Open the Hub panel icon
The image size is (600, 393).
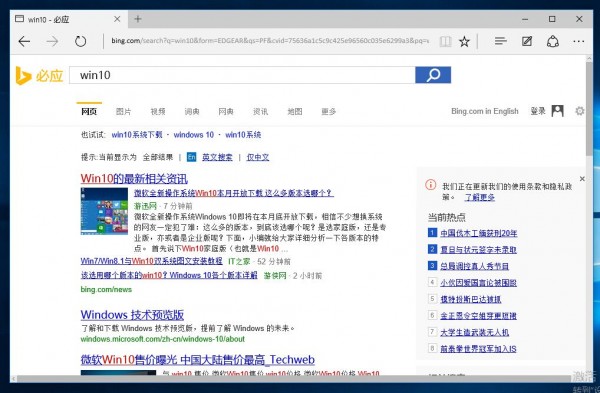(x=500, y=41)
